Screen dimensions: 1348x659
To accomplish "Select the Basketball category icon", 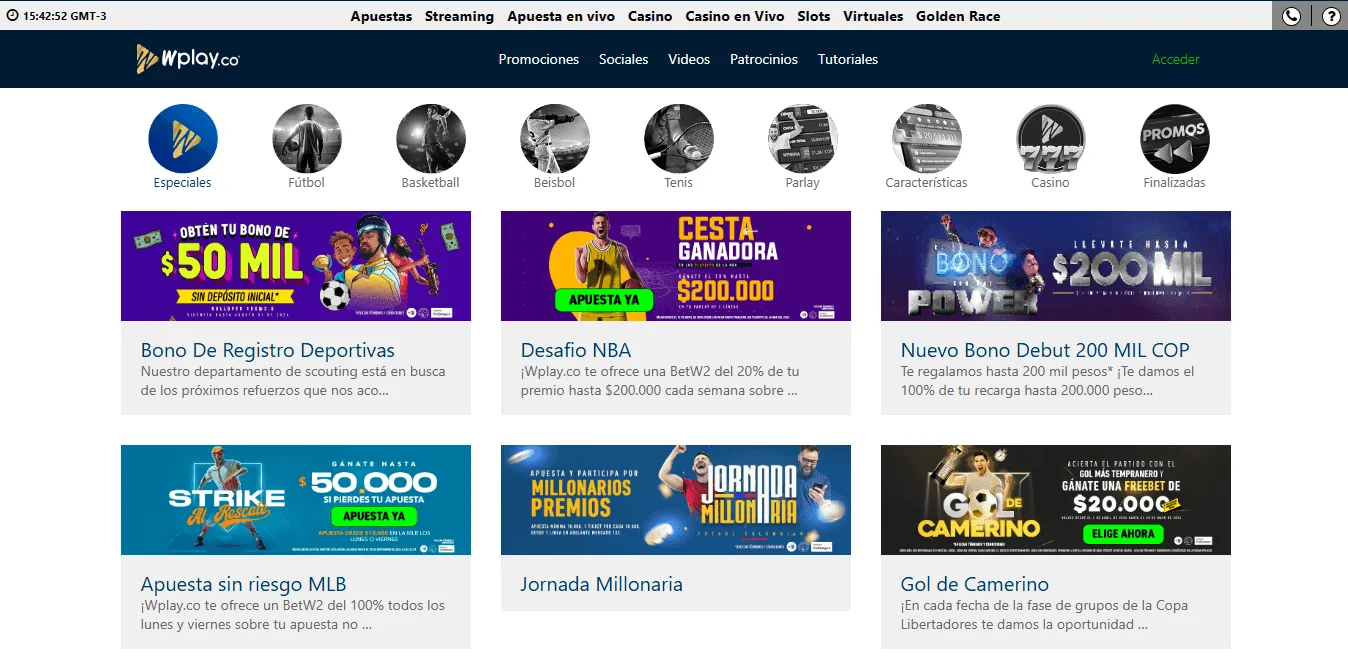I will click(431, 139).
